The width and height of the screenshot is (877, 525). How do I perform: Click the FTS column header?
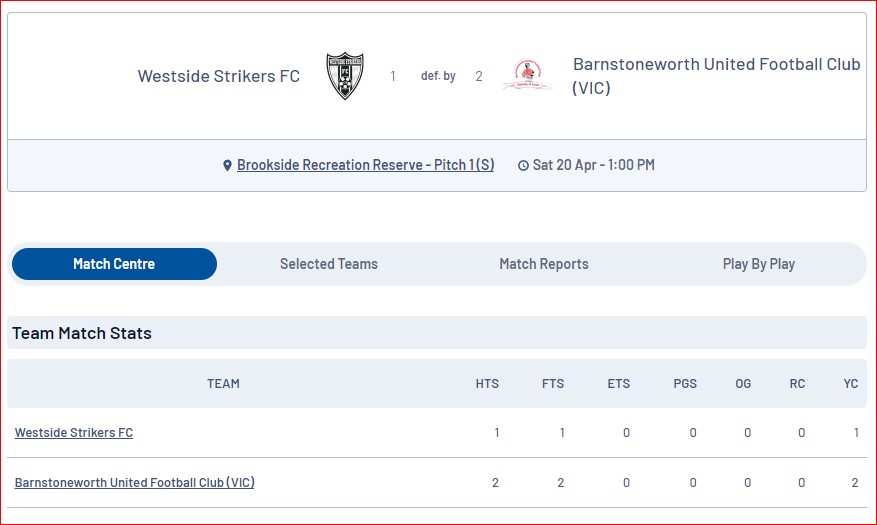tap(553, 384)
